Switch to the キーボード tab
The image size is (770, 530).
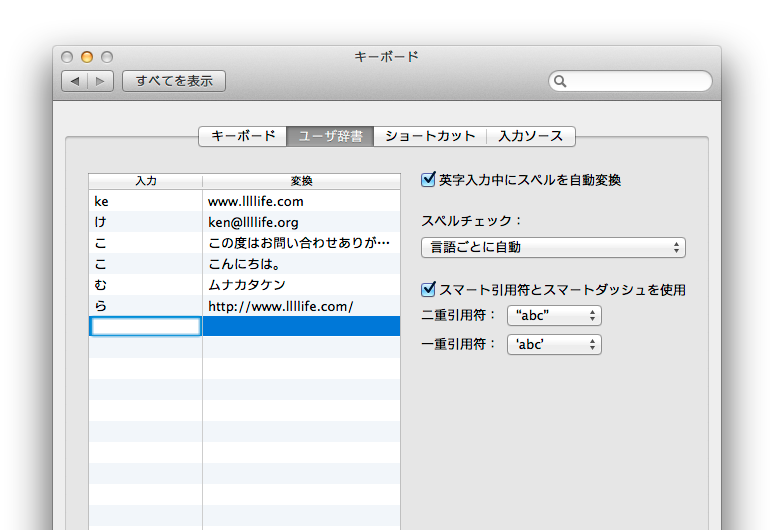click(243, 136)
